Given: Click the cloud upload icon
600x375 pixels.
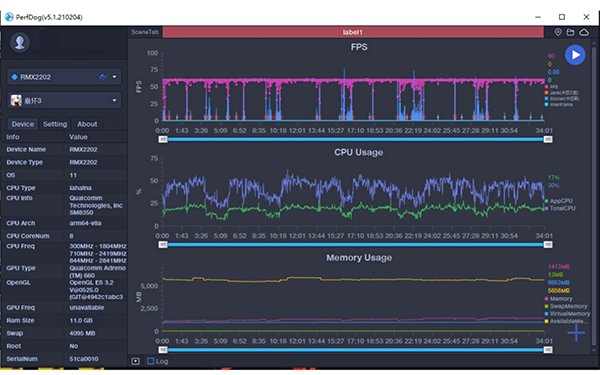Looking at the screenshot, I should 584,32.
